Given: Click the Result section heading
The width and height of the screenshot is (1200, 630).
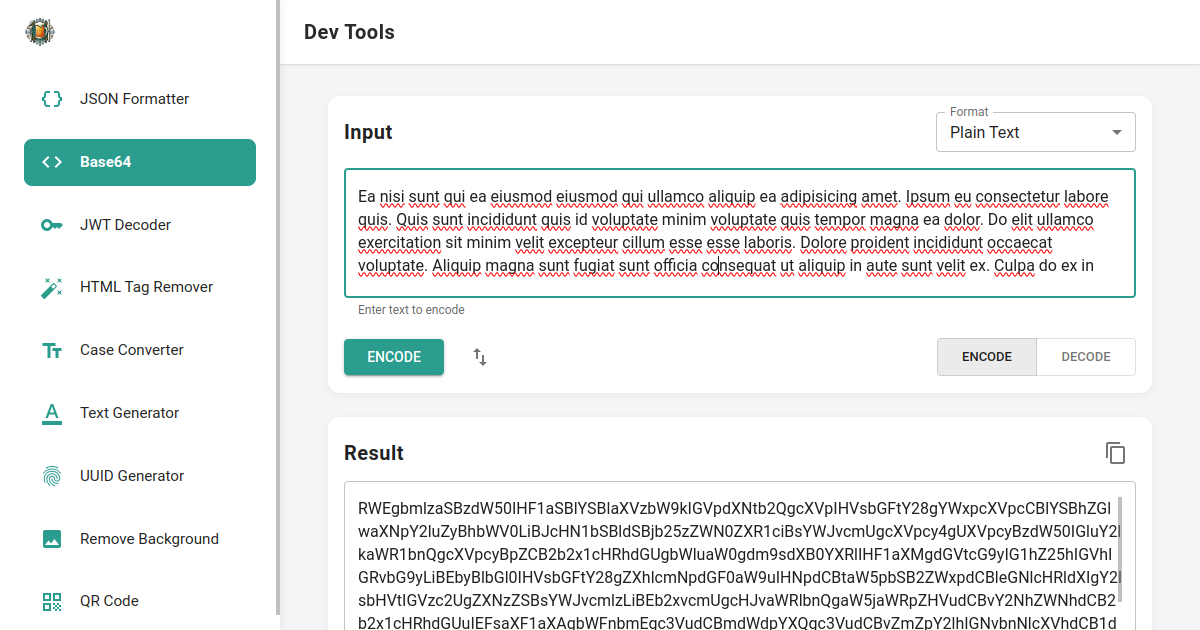Looking at the screenshot, I should coord(374,453).
